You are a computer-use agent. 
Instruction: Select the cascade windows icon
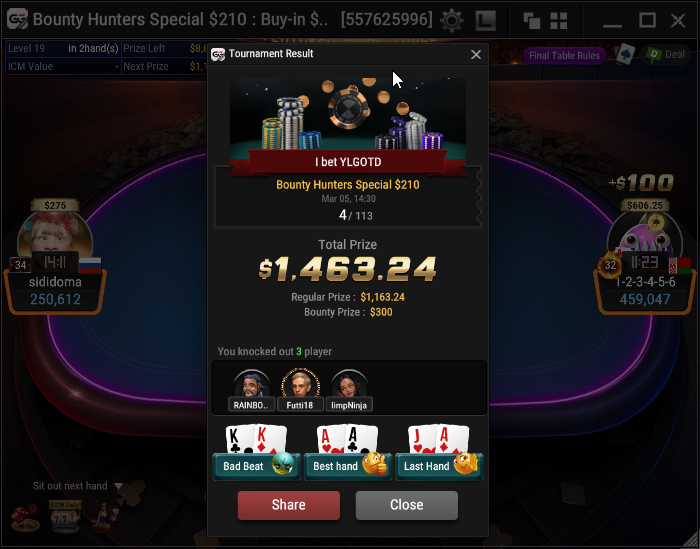pos(532,21)
